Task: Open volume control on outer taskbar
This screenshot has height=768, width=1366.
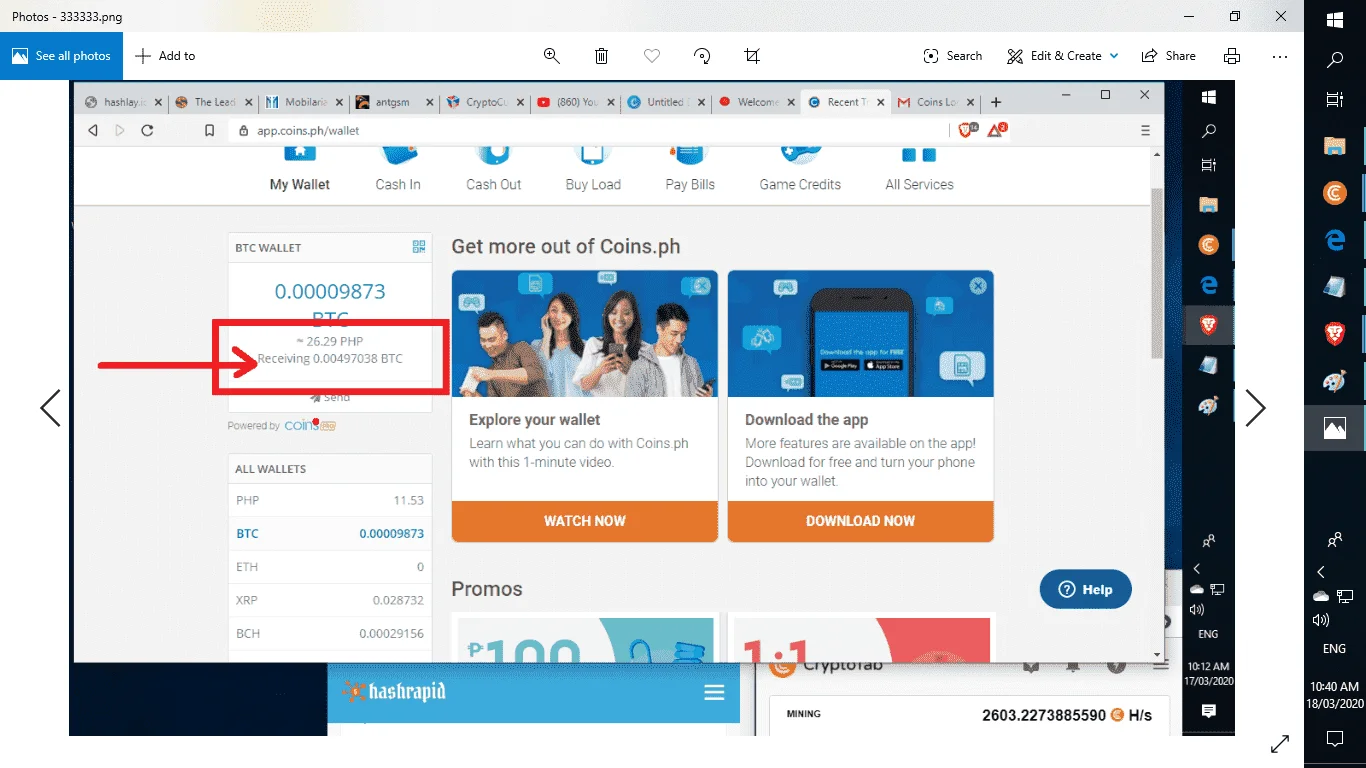Action: coord(1320,620)
